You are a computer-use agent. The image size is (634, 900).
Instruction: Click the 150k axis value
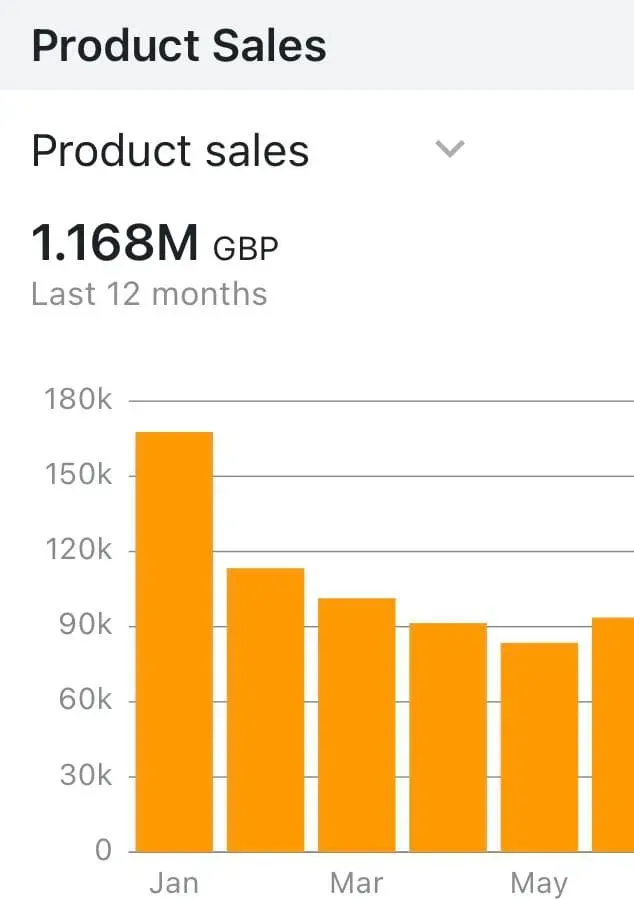[79, 475]
